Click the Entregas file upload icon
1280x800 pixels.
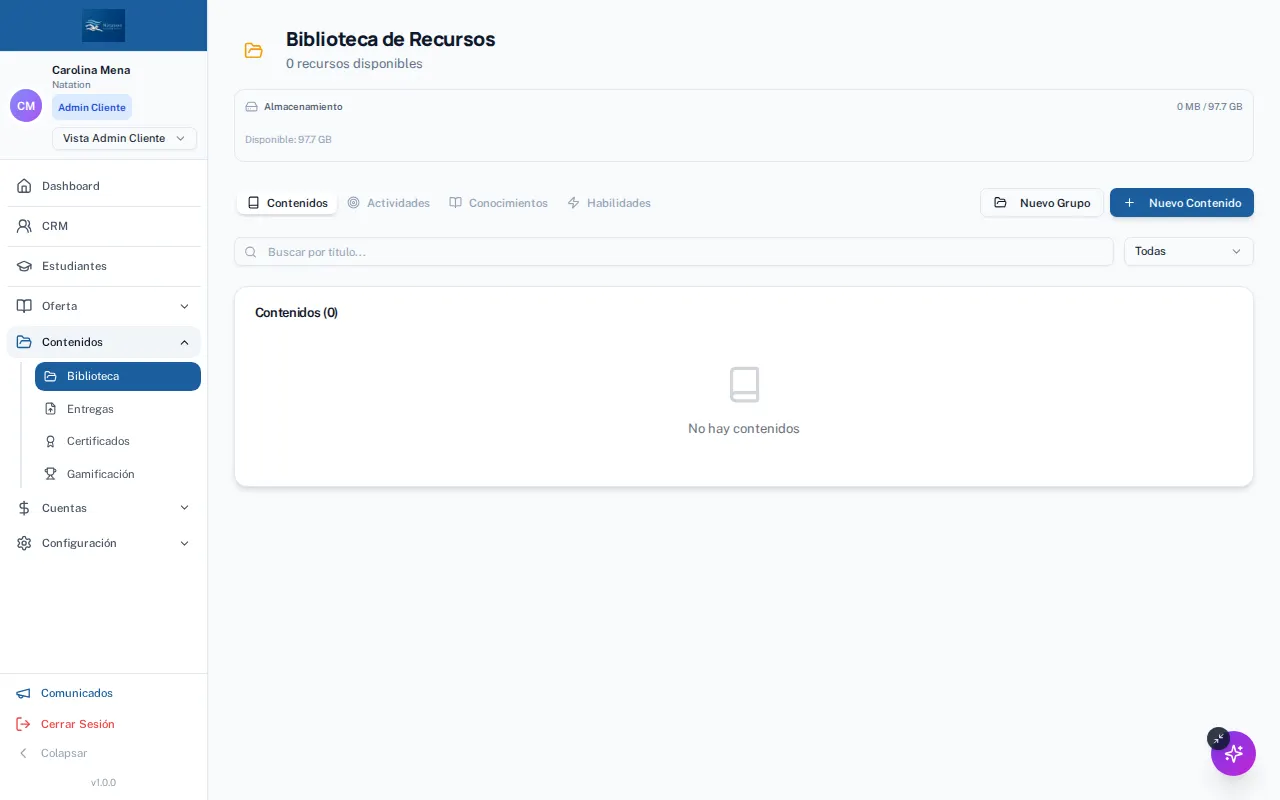[50, 409]
